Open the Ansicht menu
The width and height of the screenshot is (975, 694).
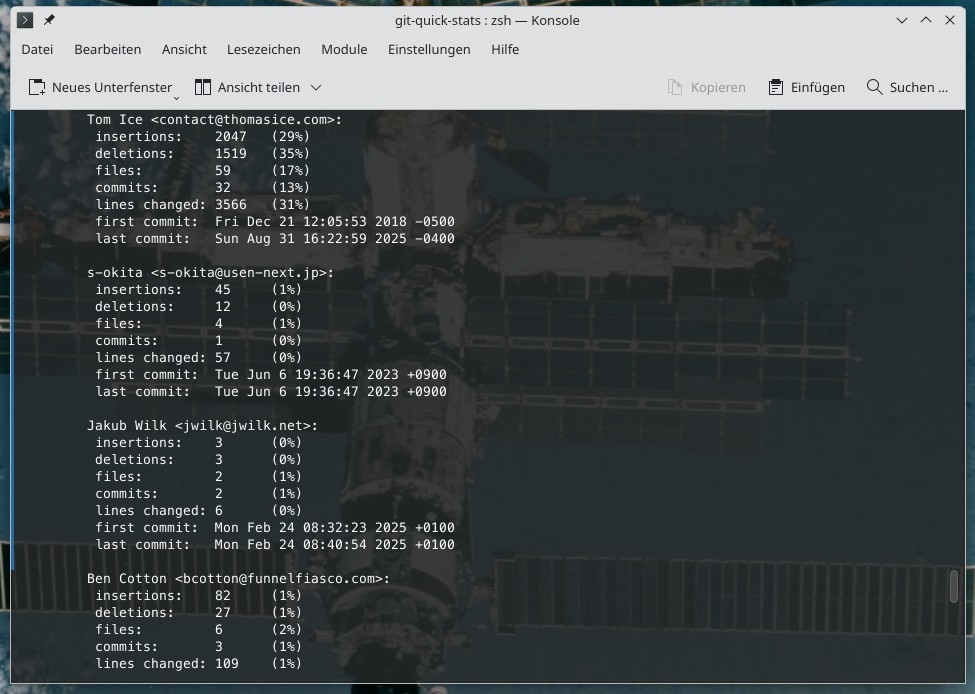184,49
